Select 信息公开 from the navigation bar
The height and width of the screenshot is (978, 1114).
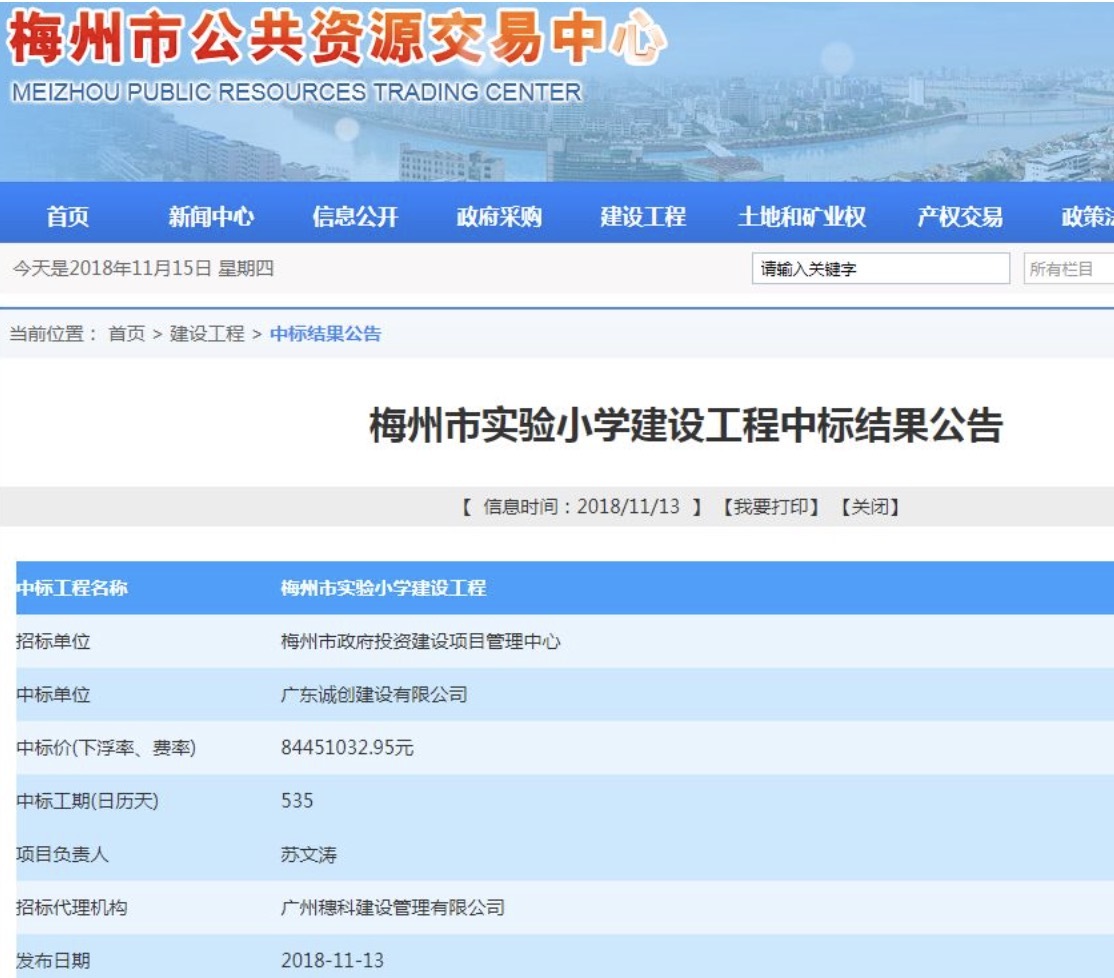coord(355,216)
